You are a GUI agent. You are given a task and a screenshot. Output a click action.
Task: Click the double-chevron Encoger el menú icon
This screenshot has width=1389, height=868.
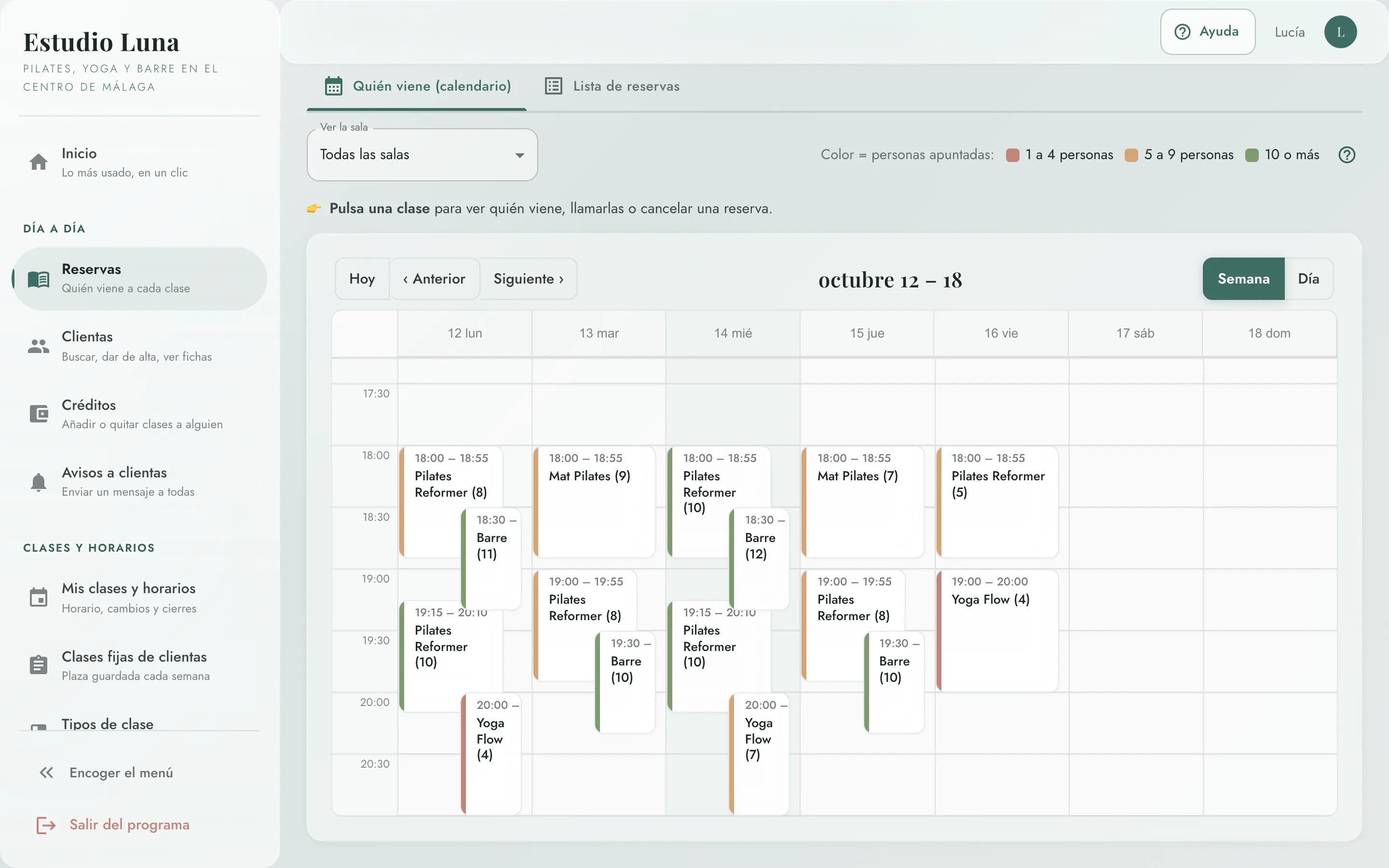tap(46, 773)
